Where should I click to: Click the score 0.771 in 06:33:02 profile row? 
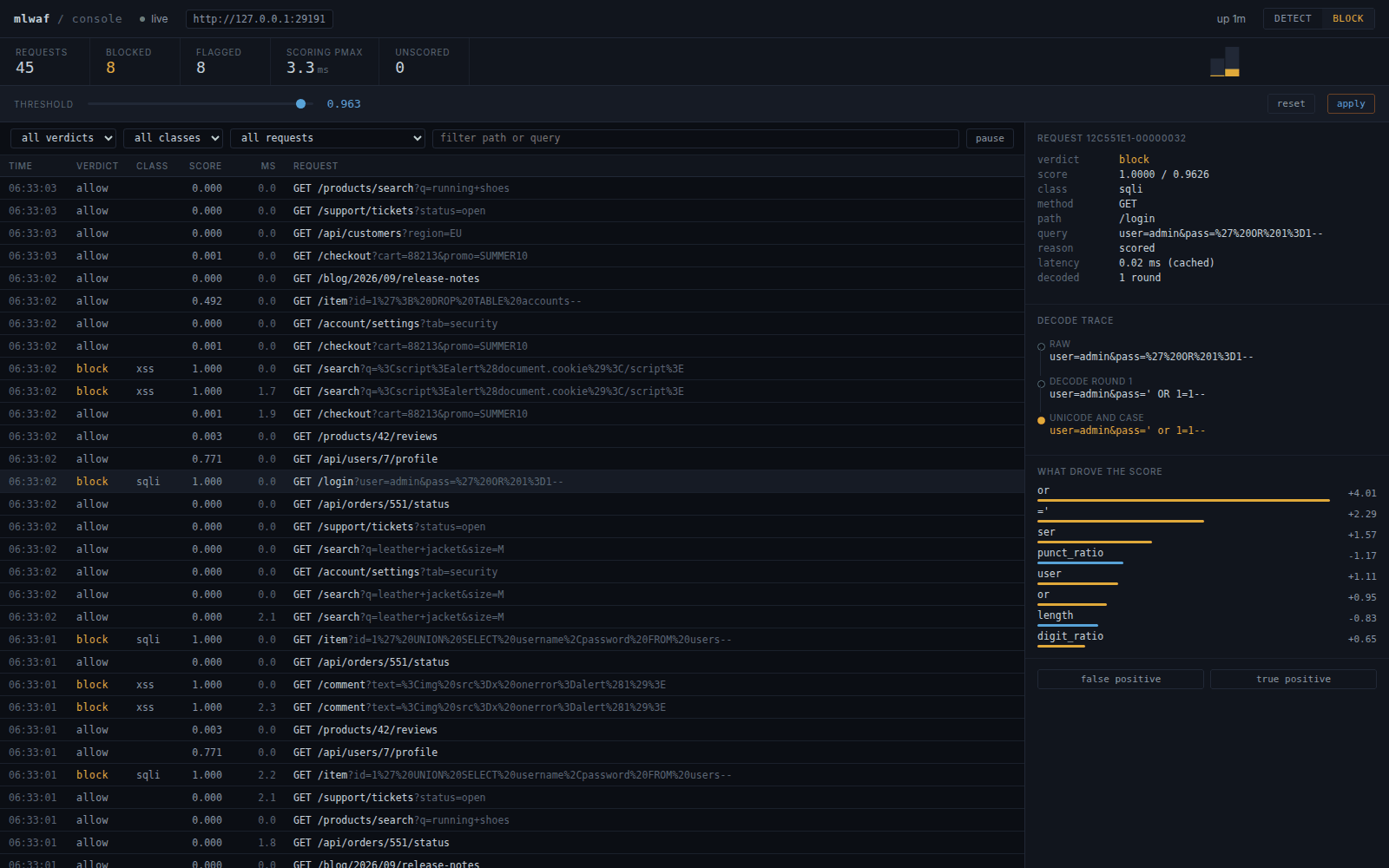coord(207,459)
